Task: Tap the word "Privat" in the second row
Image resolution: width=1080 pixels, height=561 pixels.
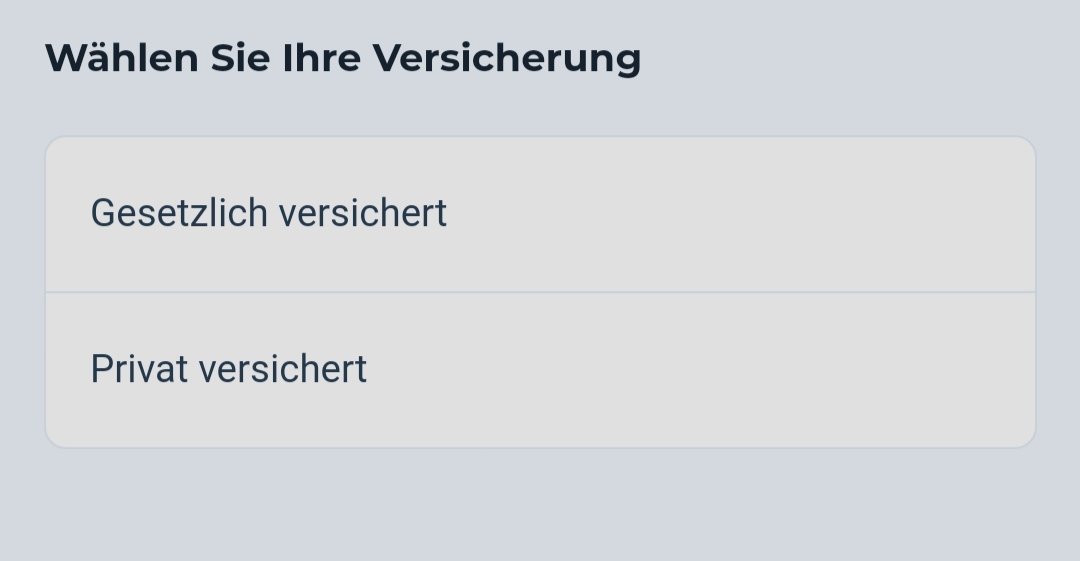Action: [x=139, y=370]
